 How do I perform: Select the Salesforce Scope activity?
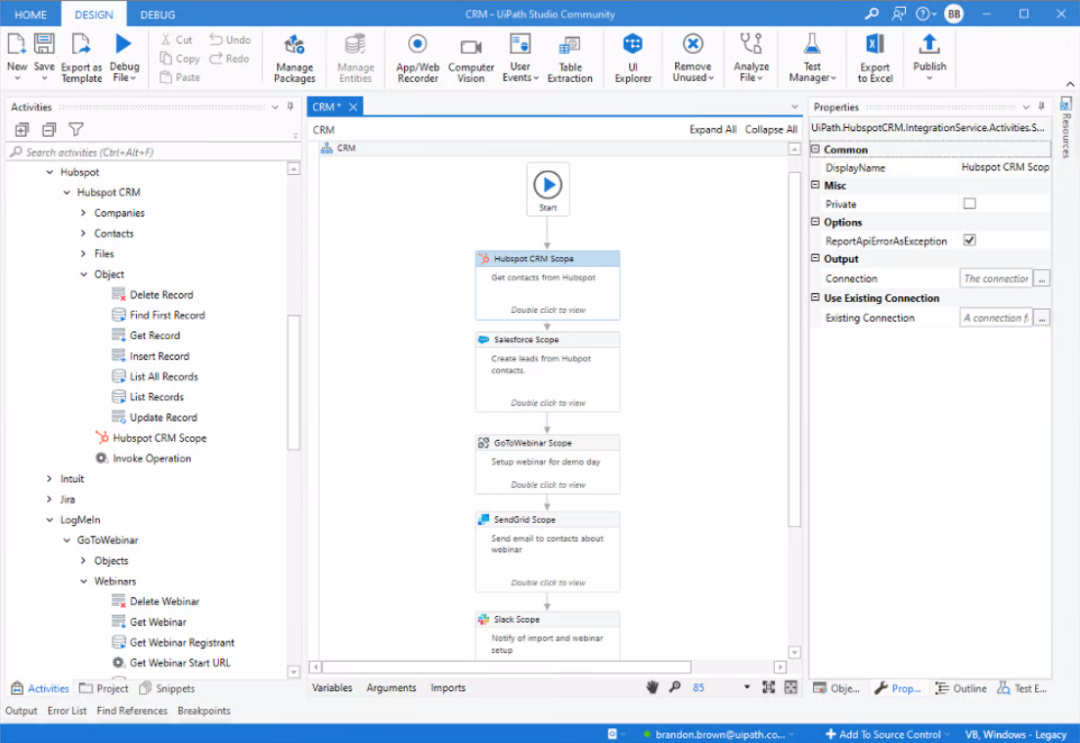pyautogui.click(x=547, y=372)
